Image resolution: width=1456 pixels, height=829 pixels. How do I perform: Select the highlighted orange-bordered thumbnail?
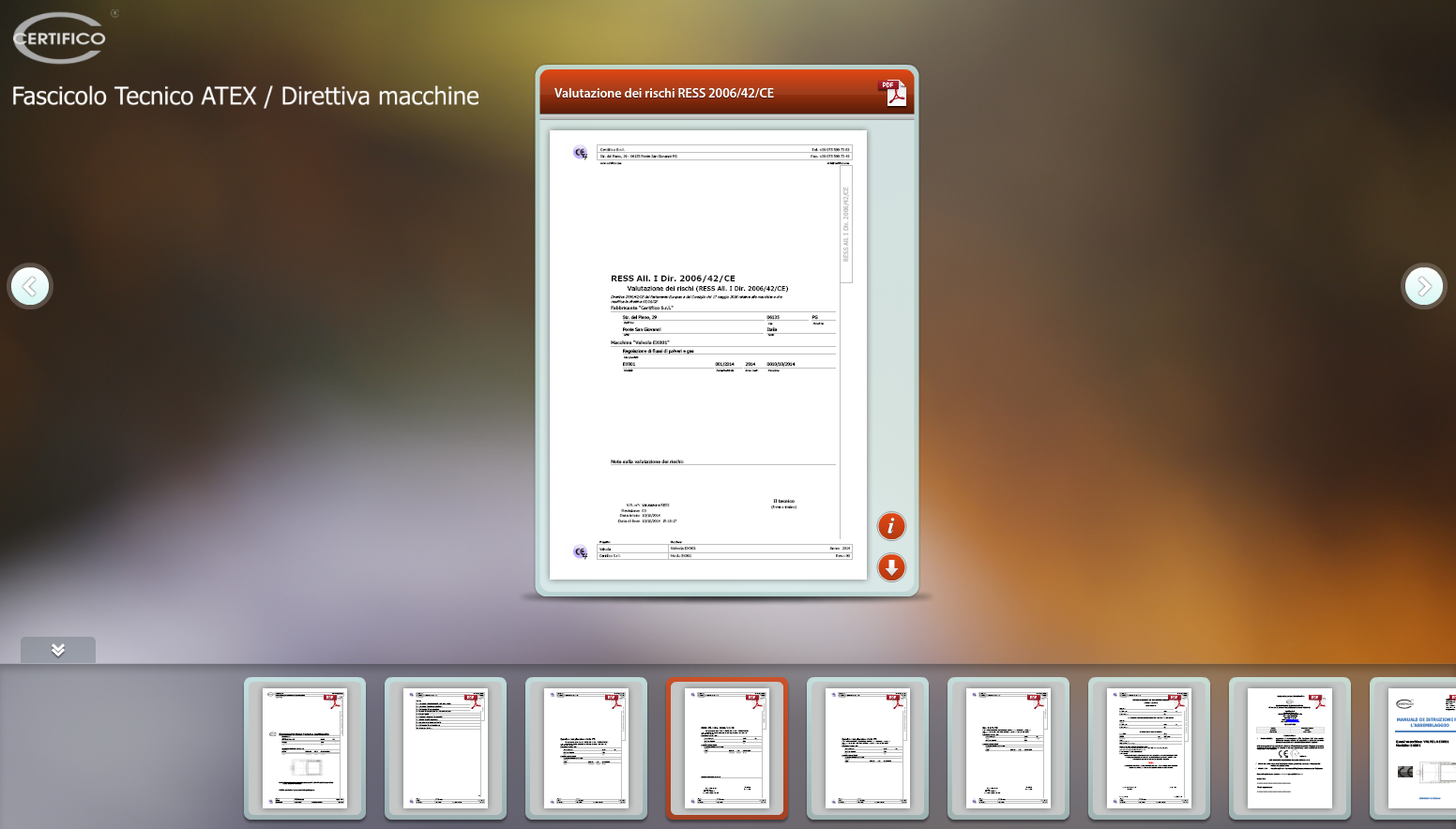click(x=726, y=748)
